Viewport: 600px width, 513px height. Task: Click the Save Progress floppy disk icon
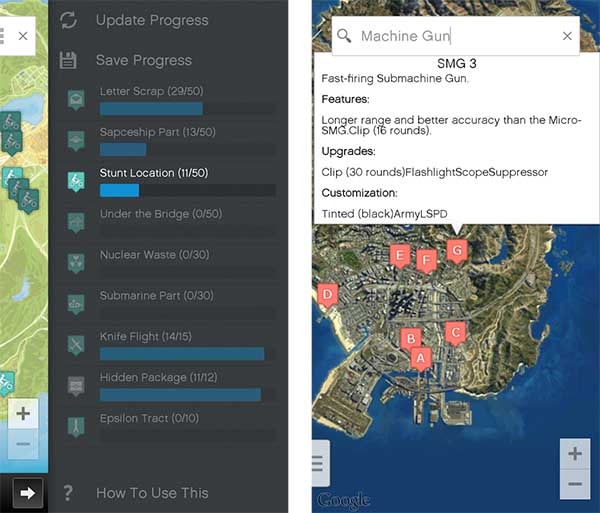(x=69, y=61)
